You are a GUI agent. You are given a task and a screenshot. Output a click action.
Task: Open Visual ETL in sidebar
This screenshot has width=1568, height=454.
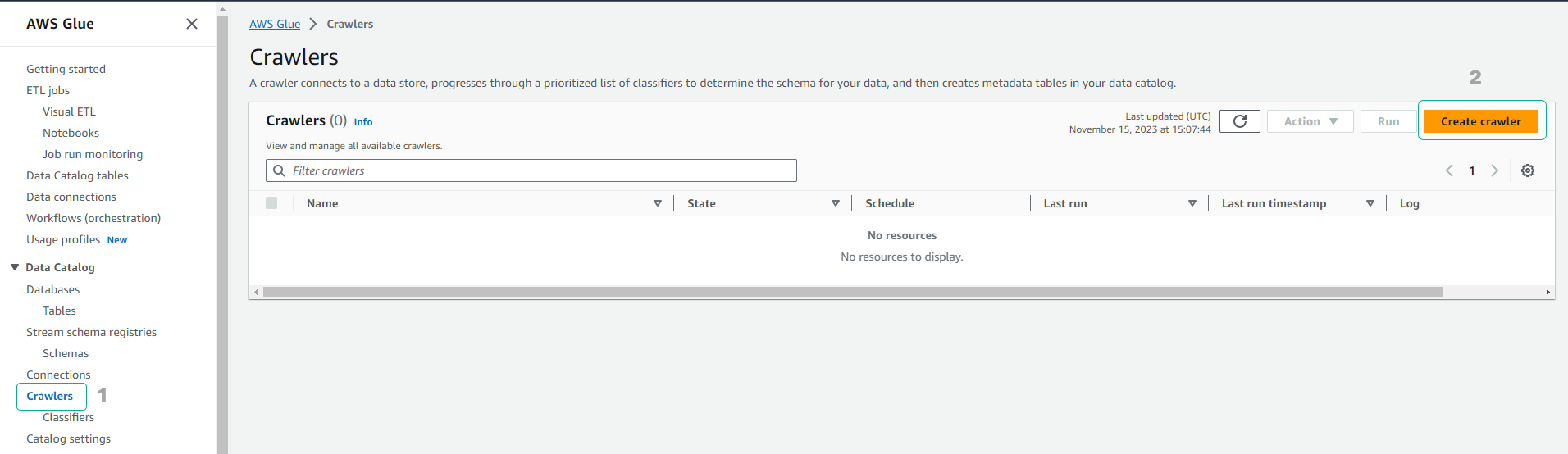tap(69, 111)
